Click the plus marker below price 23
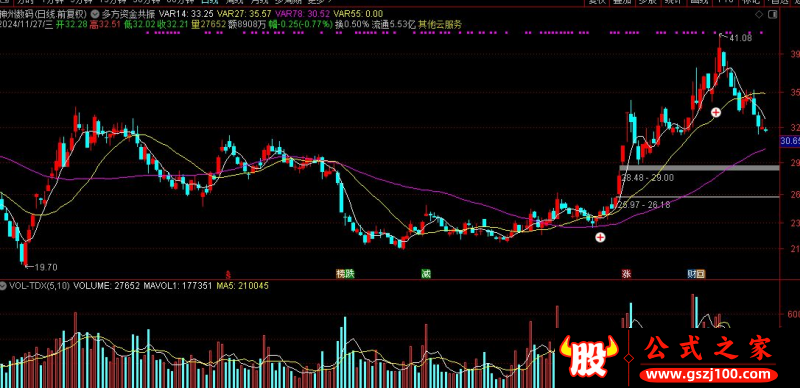The image size is (800, 388). tap(601, 237)
